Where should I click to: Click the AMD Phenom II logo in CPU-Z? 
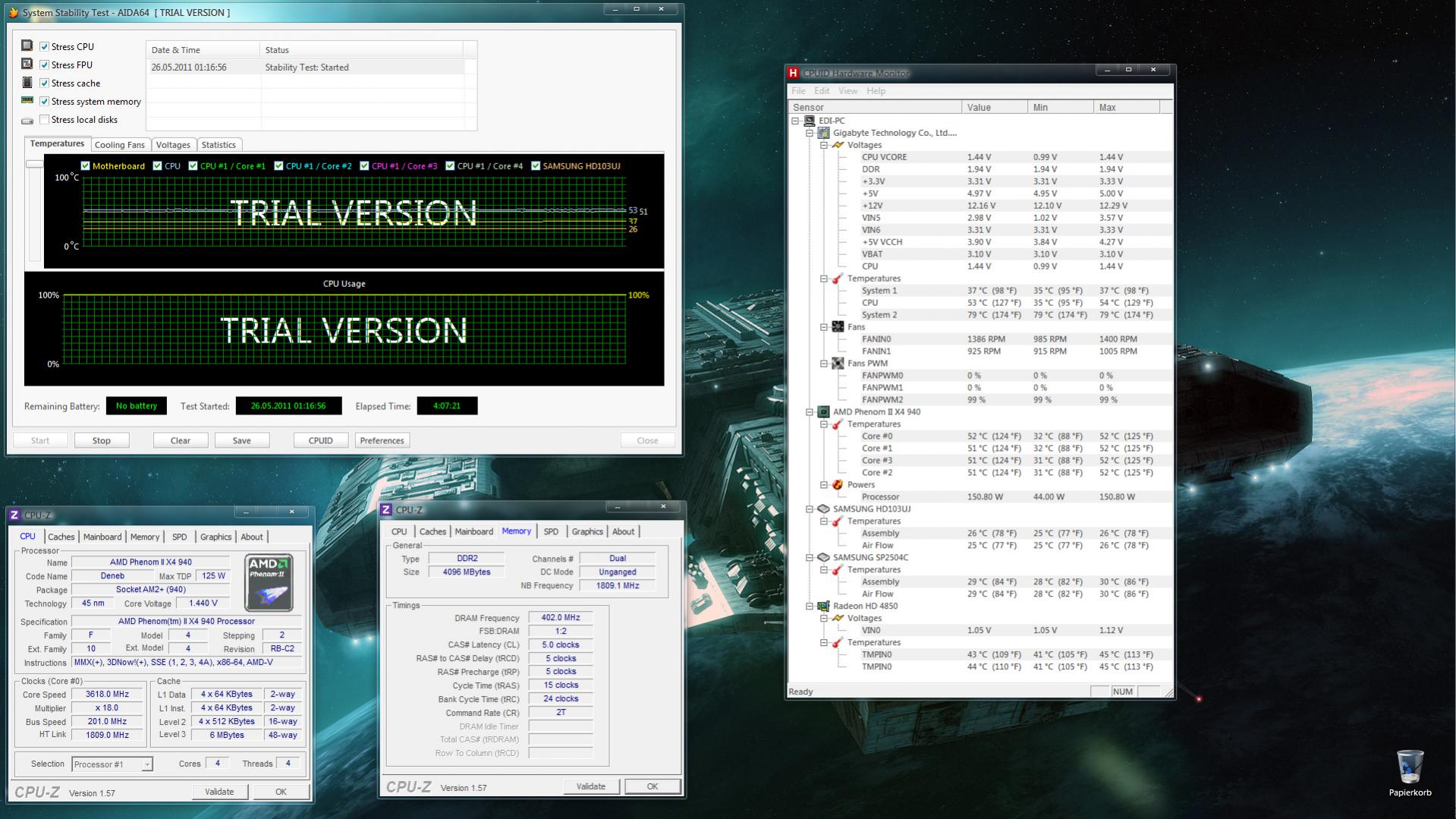tap(269, 583)
